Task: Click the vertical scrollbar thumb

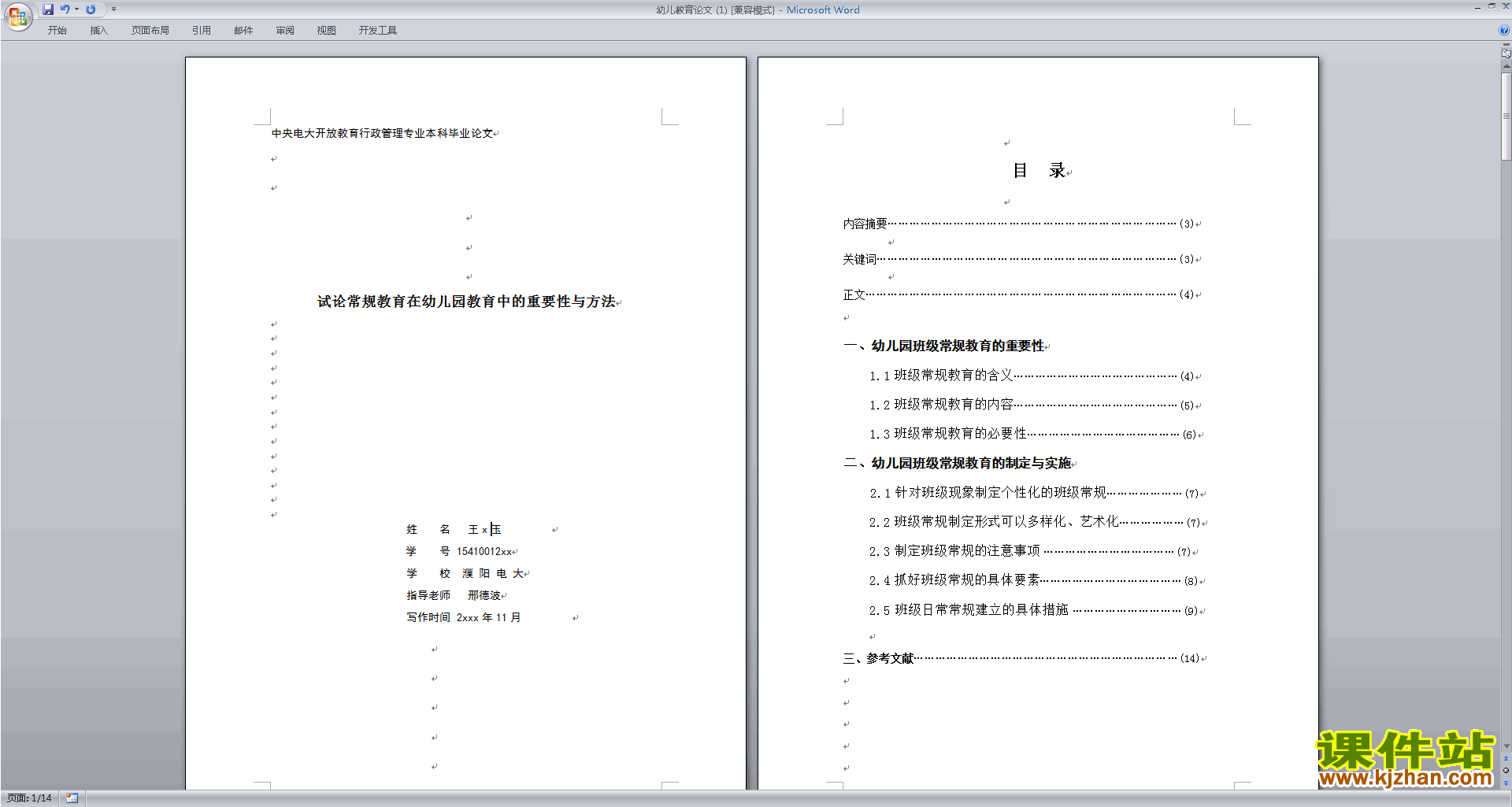Action: coord(1506,117)
